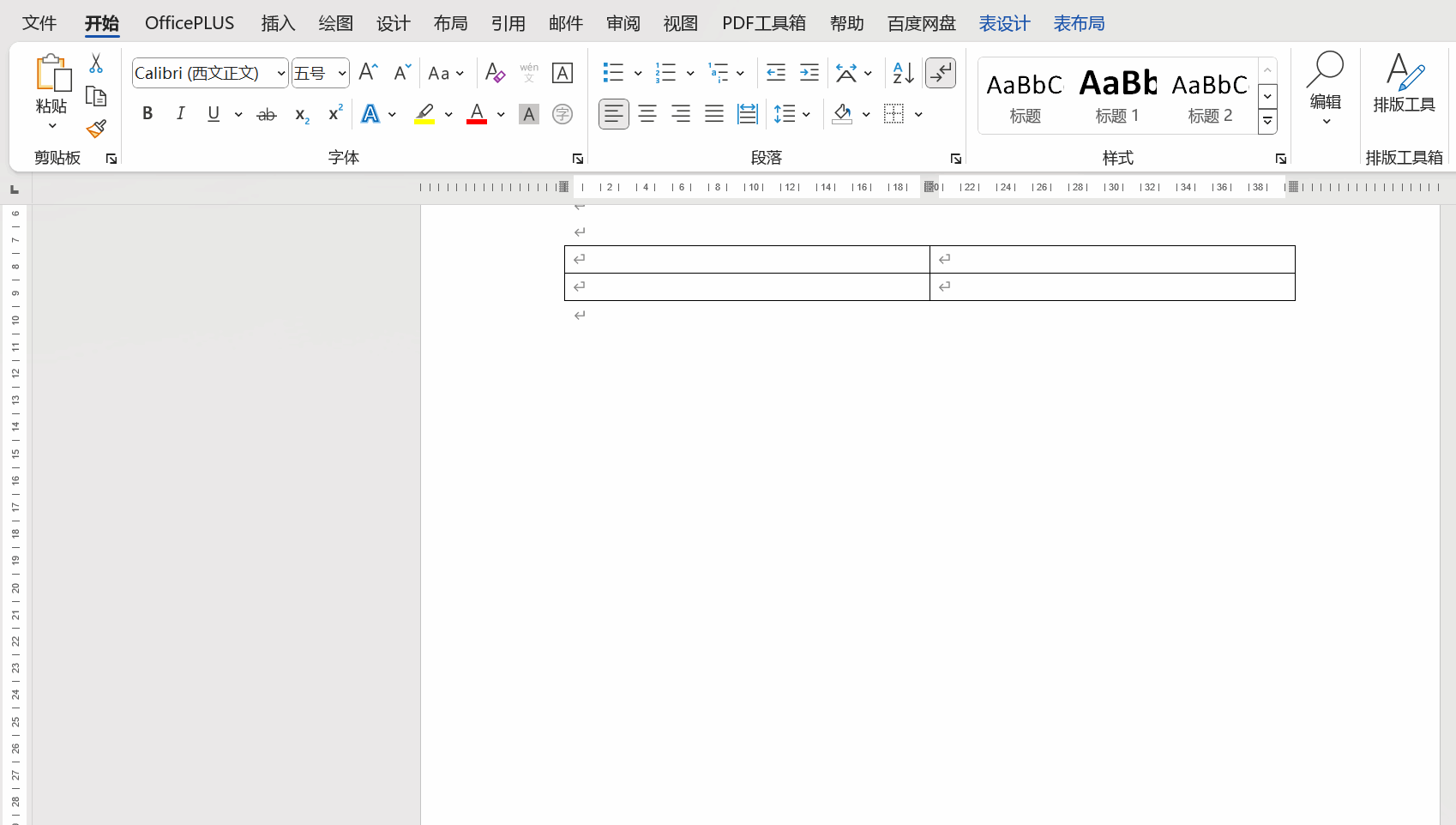Increase paragraph indent

point(809,73)
